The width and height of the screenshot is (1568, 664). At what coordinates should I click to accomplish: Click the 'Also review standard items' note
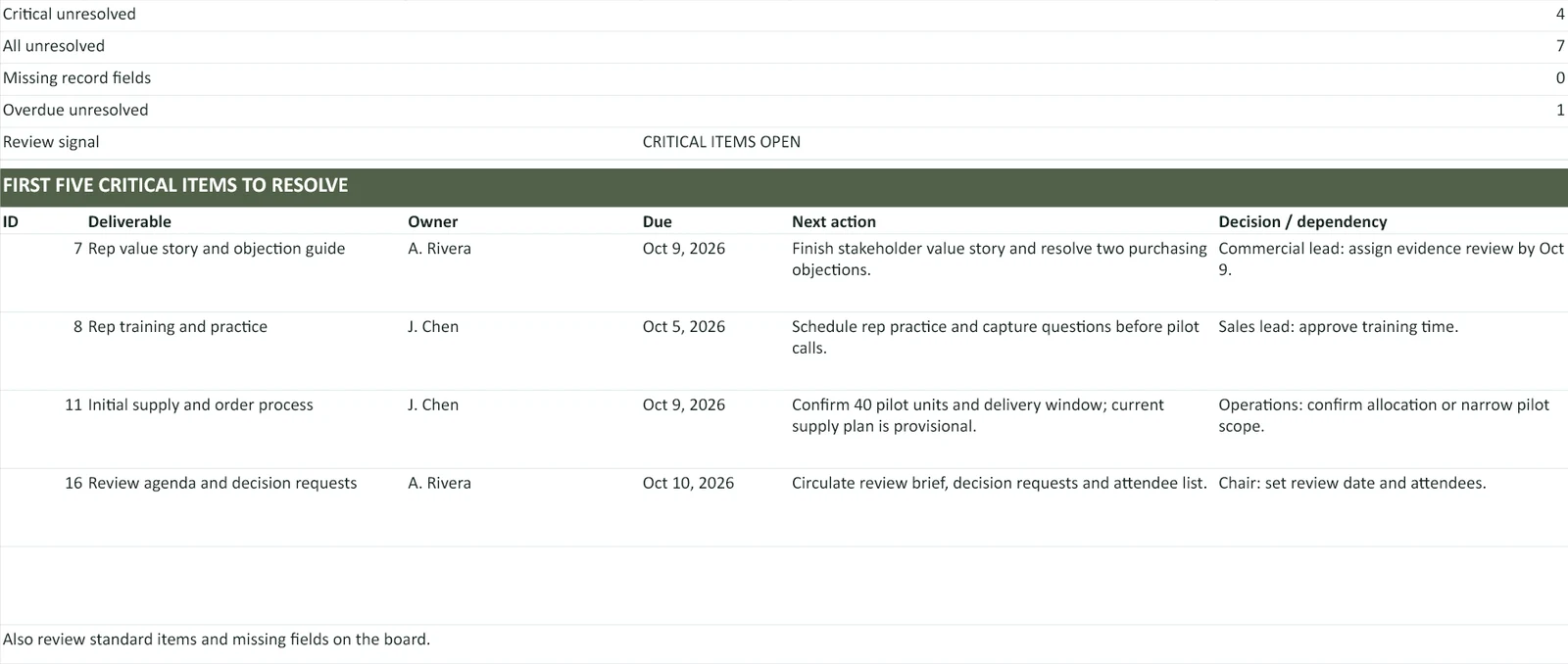[217, 640]
